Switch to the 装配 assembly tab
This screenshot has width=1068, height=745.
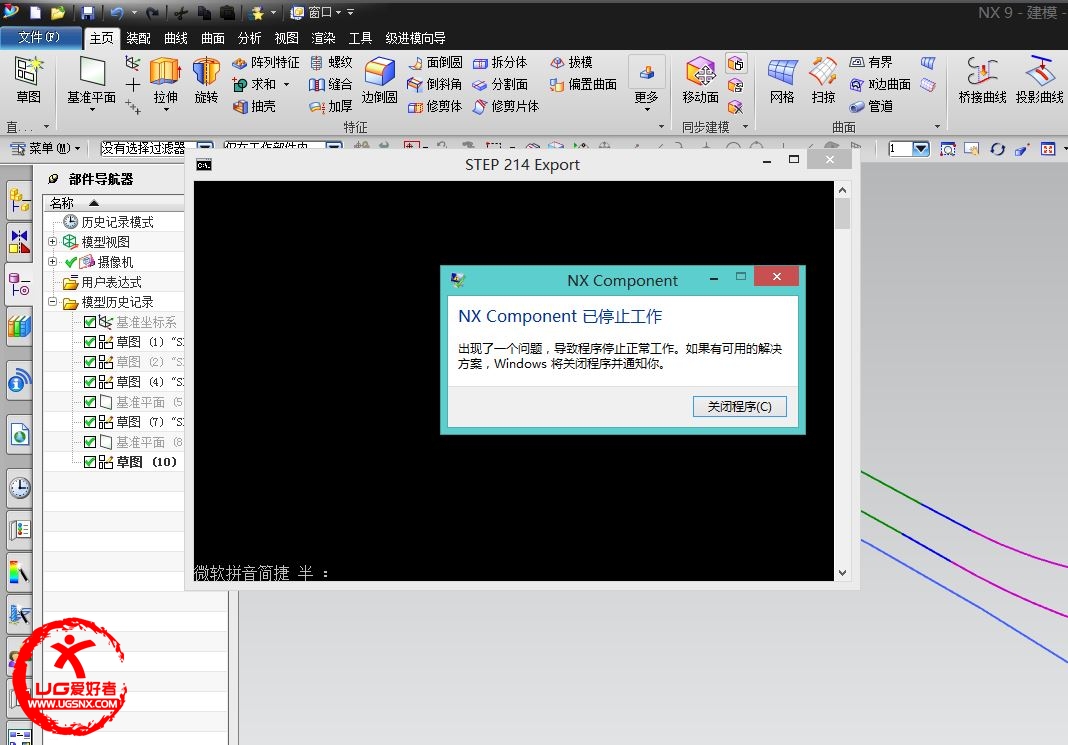(x=138, y=38)
